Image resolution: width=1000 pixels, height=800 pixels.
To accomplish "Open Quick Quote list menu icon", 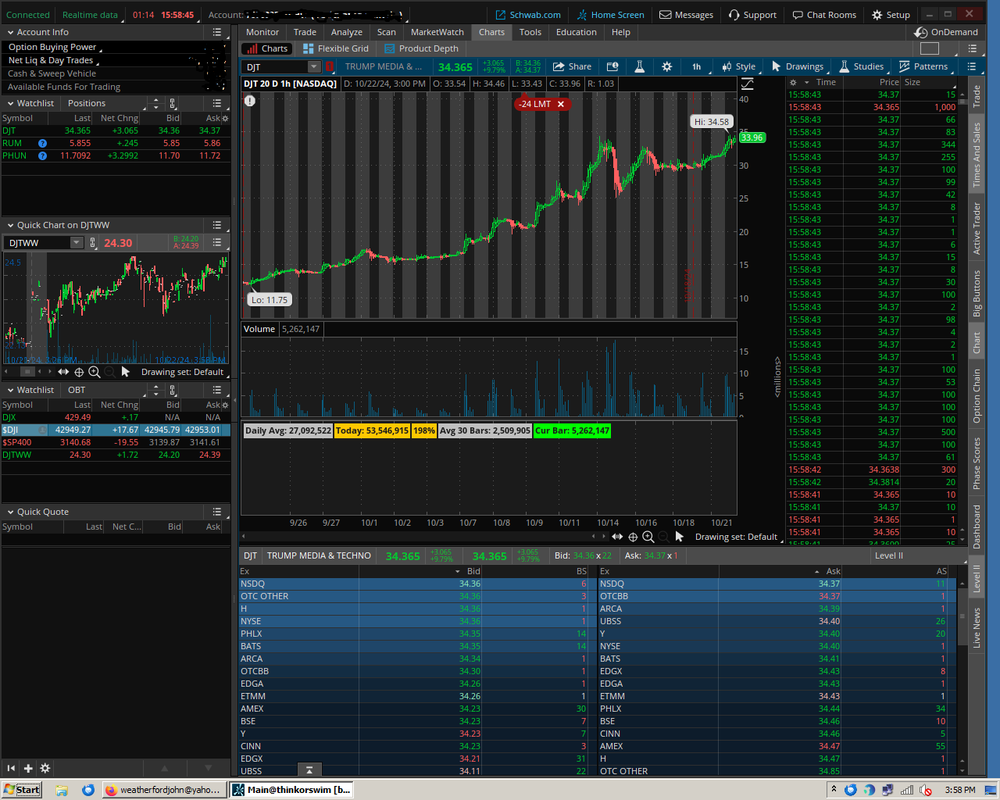I will coord(217,512).
